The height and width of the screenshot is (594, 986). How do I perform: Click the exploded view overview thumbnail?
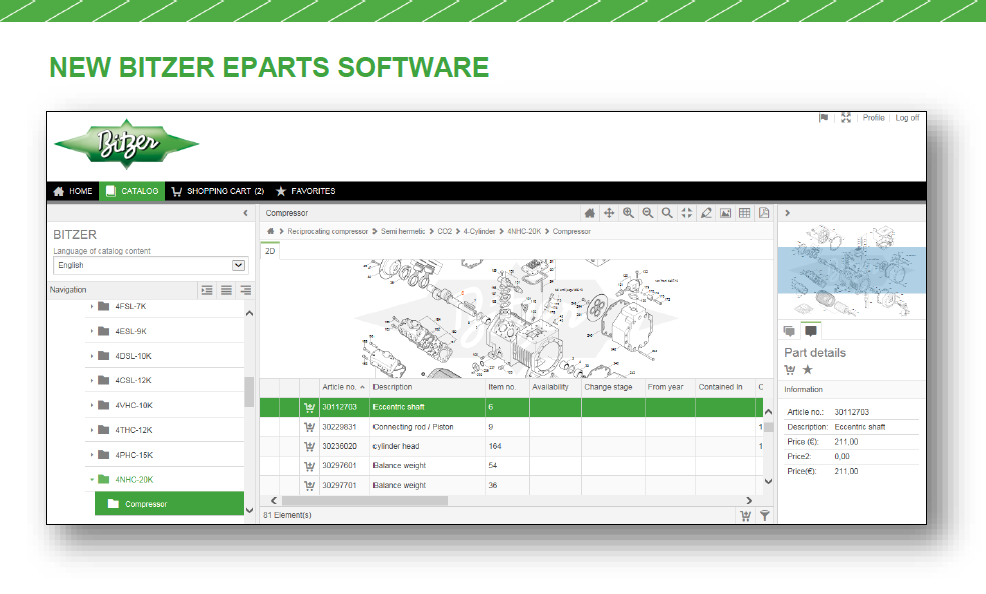tap(851, 270)
